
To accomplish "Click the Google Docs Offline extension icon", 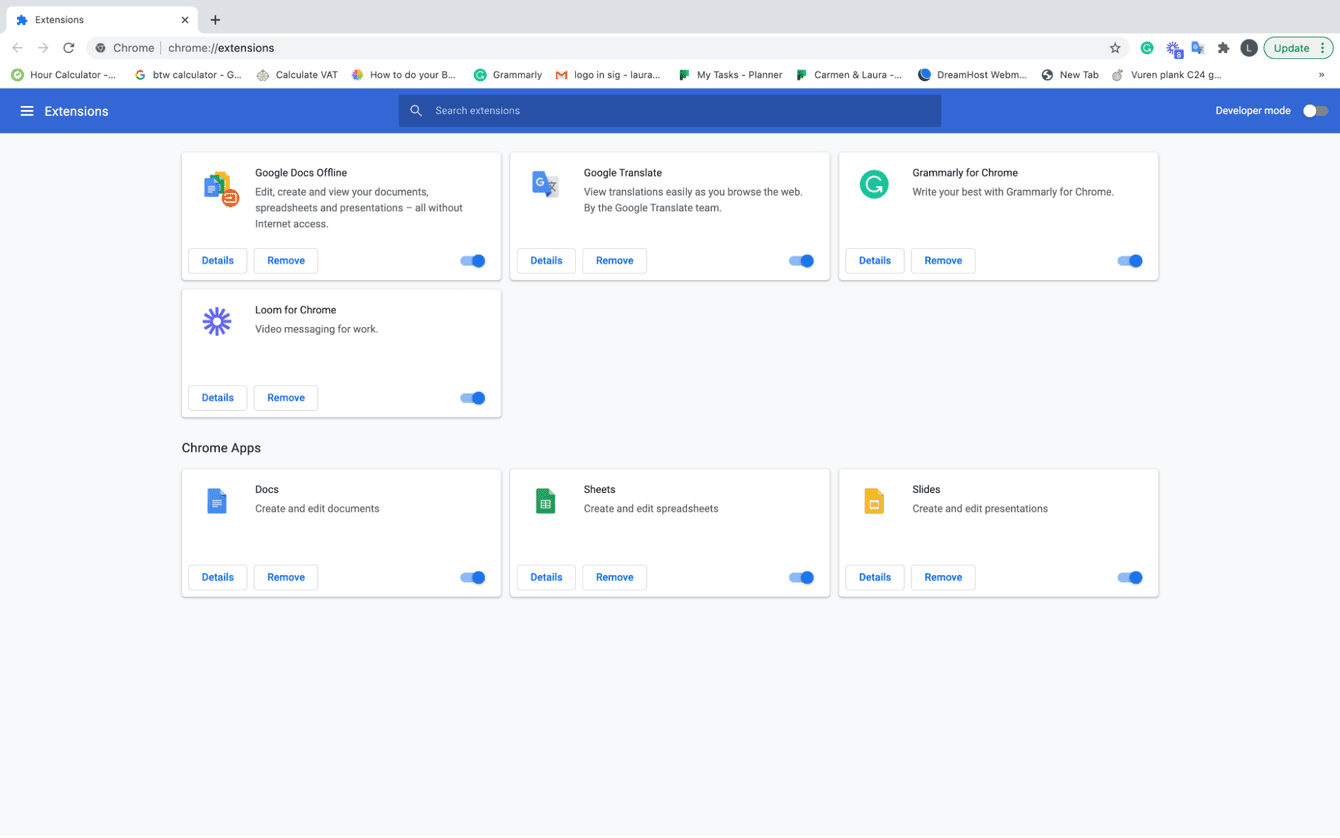I will tap(220, 188).
